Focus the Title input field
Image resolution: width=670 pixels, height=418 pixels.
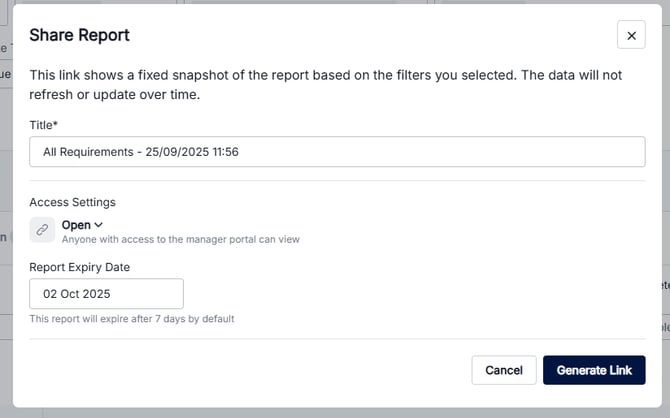337,152
